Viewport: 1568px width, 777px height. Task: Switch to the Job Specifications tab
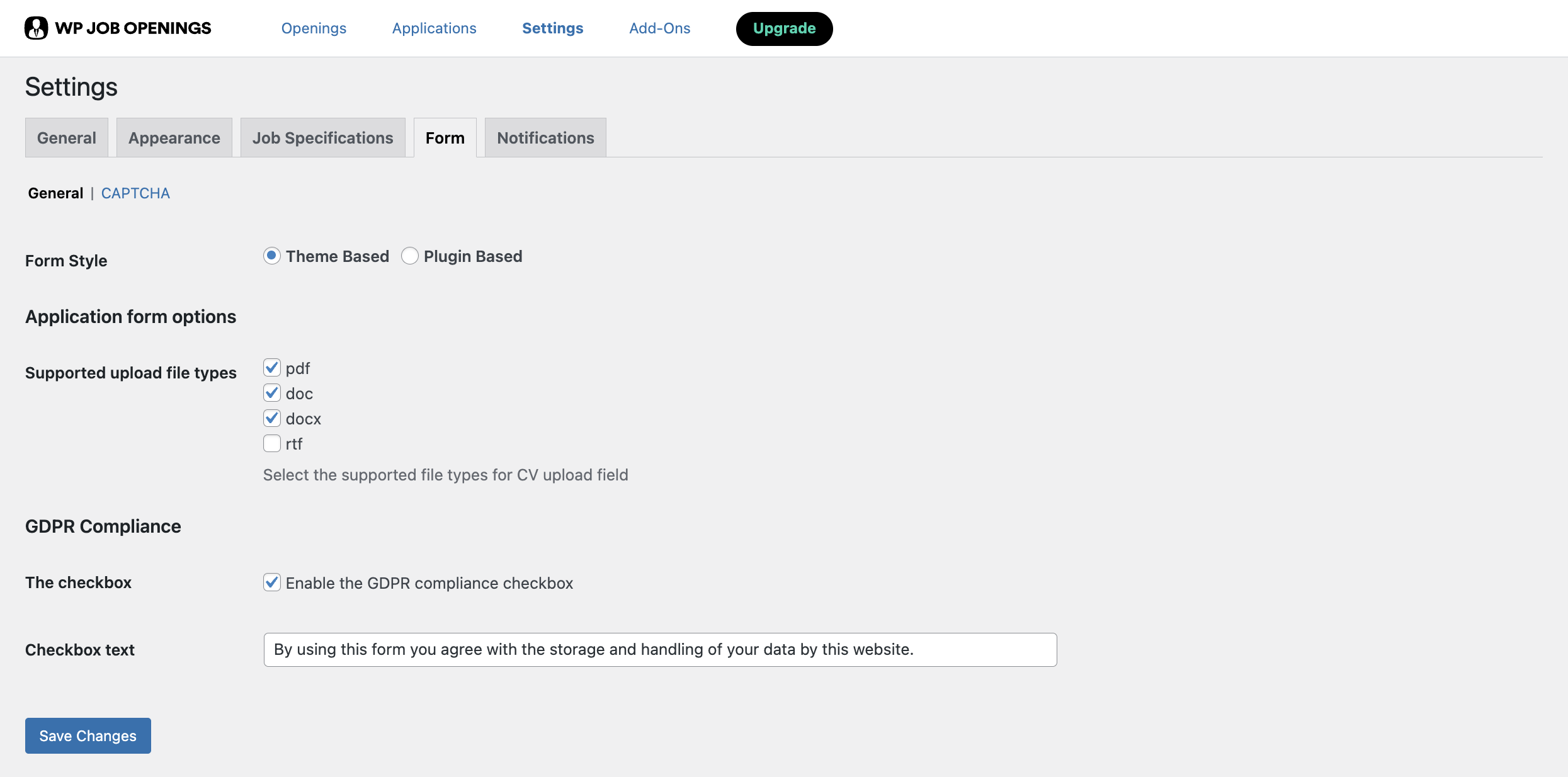(x=322, y=138)
